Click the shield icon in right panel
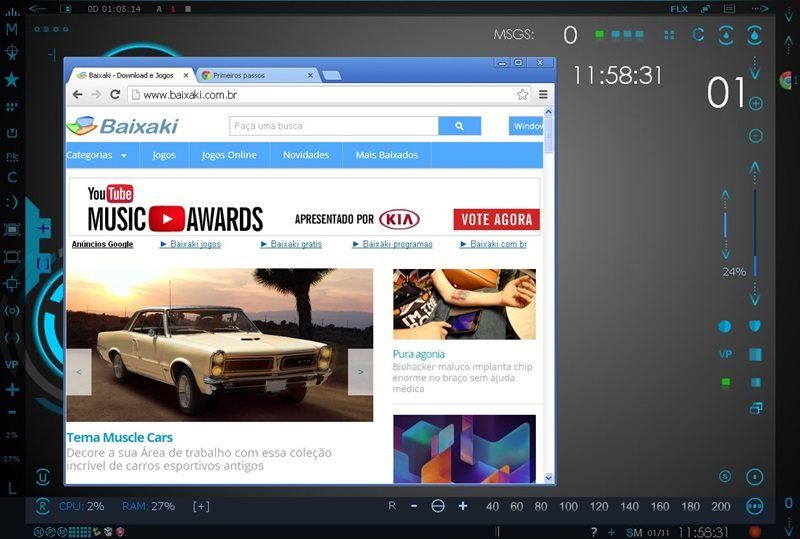Image resolution: width=800 pixels, height=539 pixels. [x=755, y=326]
